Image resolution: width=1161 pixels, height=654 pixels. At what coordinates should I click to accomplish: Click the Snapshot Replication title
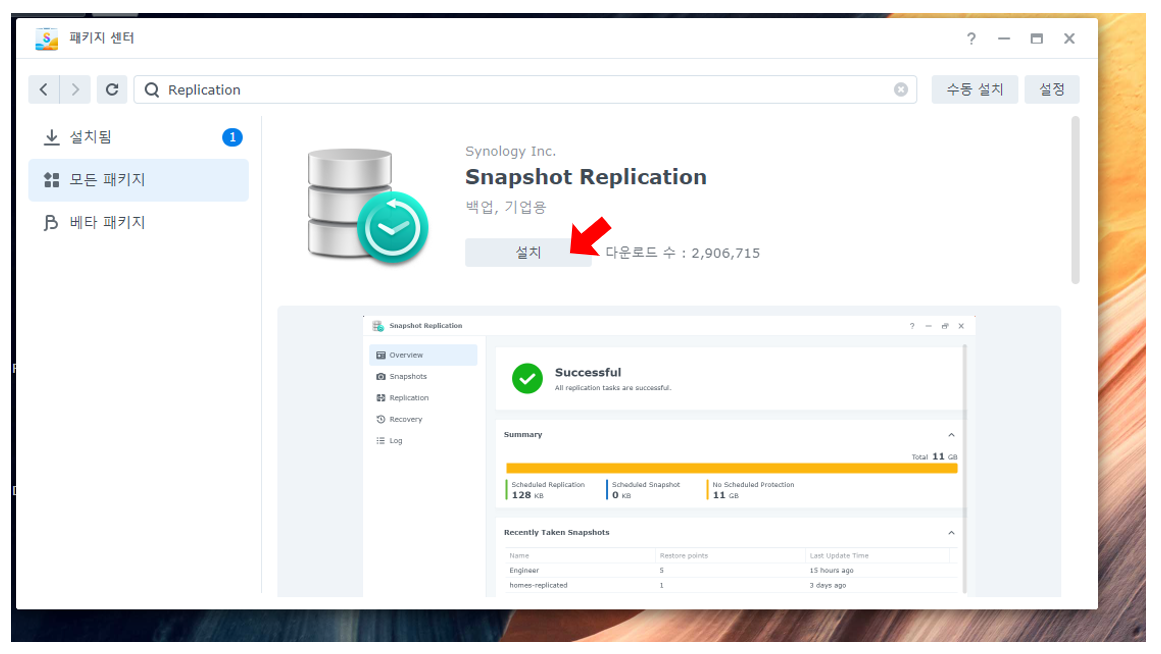(586, 177)
